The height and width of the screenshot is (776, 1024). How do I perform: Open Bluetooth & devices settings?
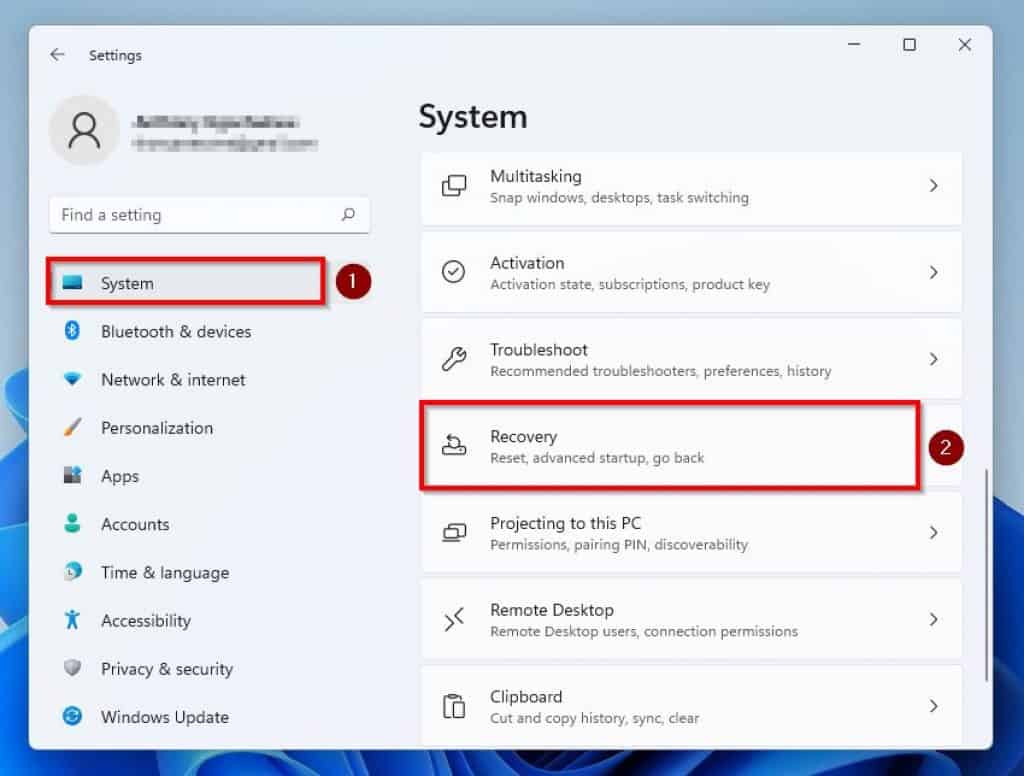[209, 331]
